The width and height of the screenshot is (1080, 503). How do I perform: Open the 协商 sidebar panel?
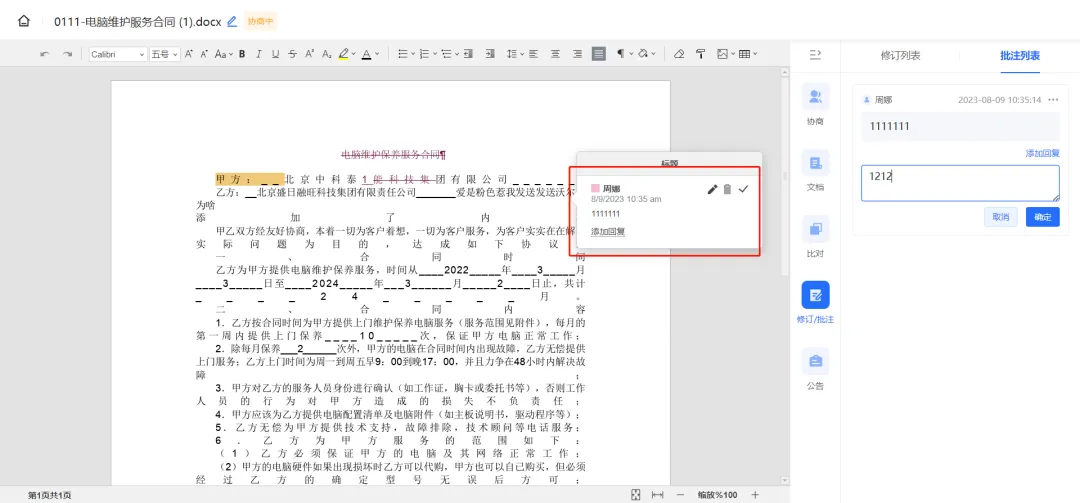click(815, 104)
